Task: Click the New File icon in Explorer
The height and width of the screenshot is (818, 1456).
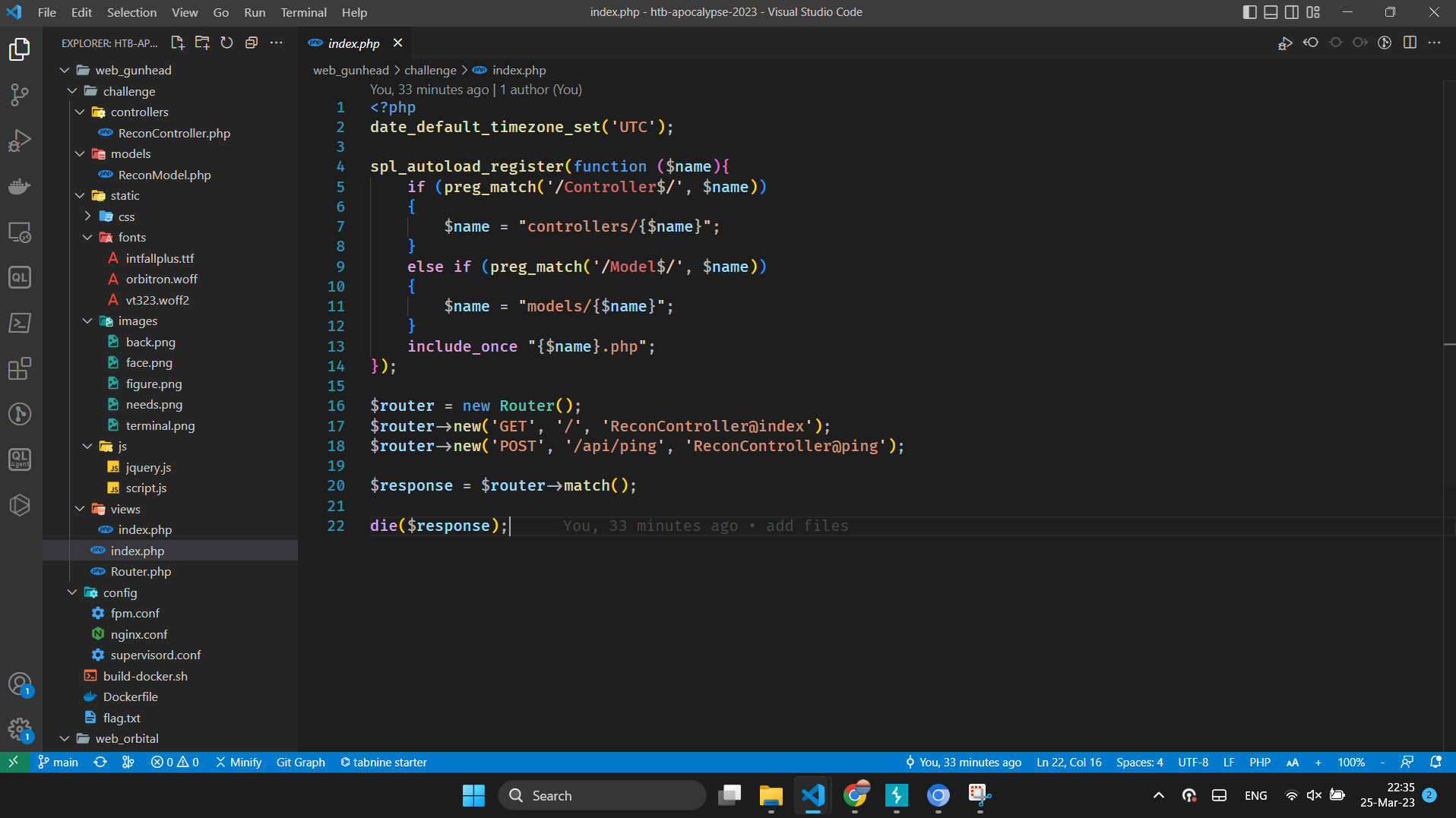Action: [x=177, y=43]
